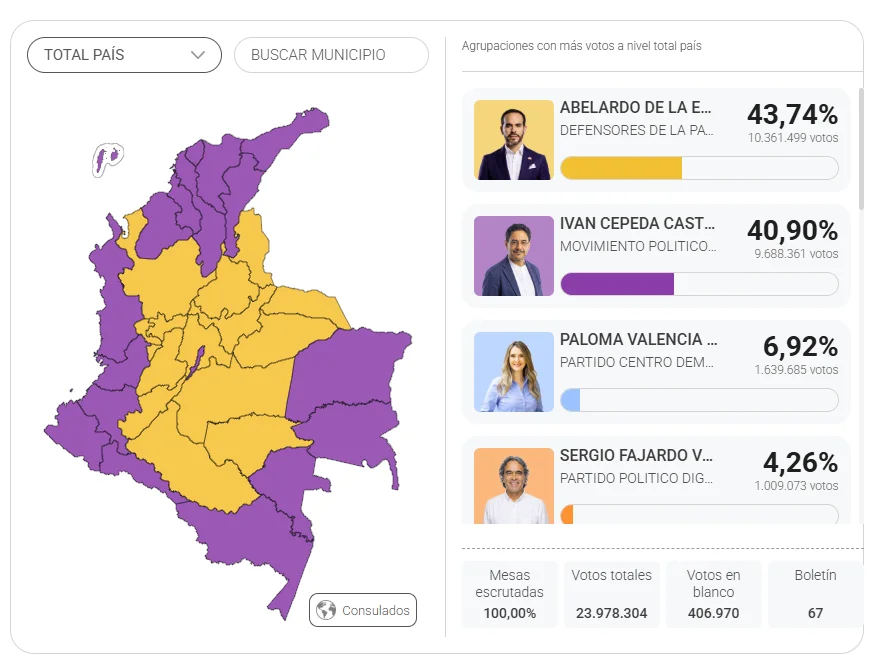The image size is (870, 660).
Task: Click the Votos totales 23.978.304 box
Action: pos(611,594)
